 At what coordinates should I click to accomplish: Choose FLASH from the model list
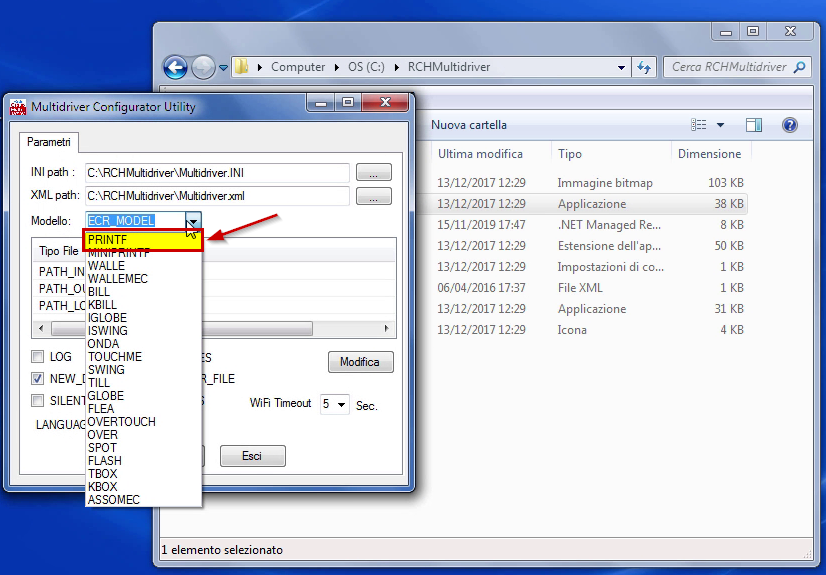click(143, 461)
